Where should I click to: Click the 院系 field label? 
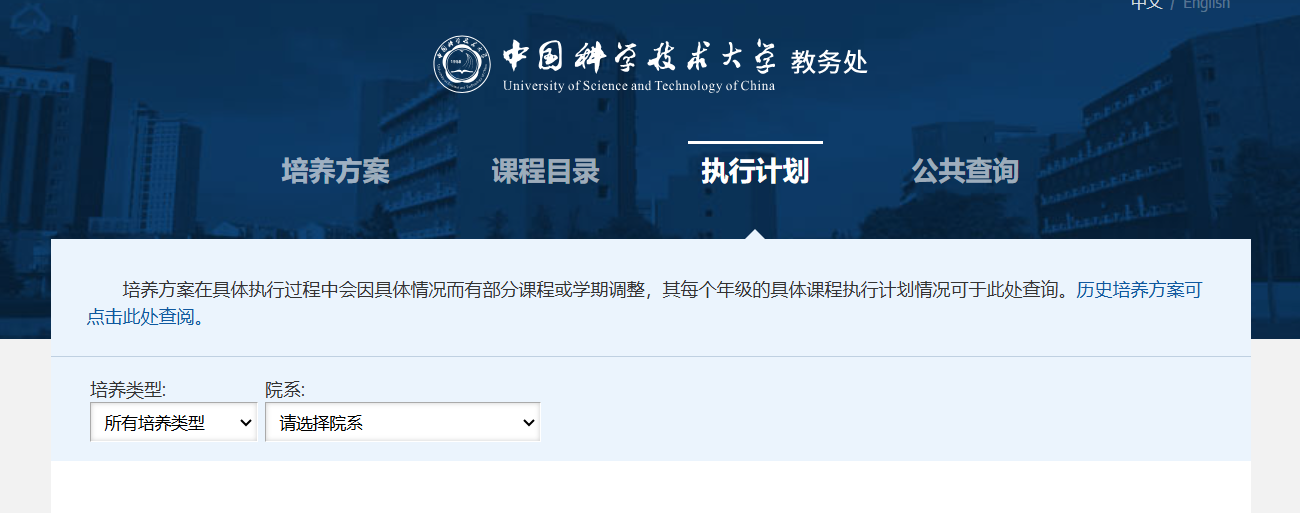[x=285, y=390]
